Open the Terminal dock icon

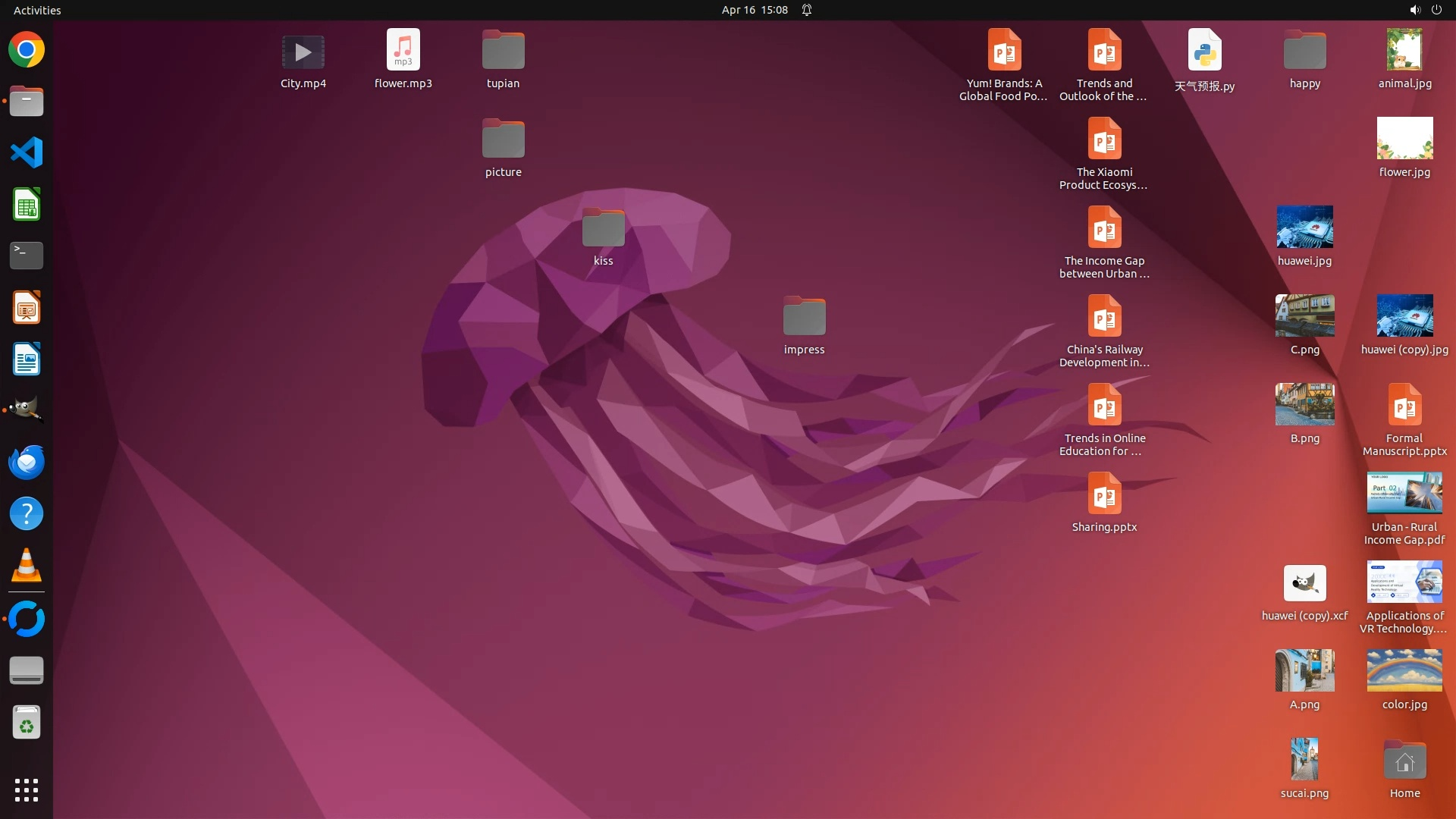pyautogui.click(x=27, y=256)
